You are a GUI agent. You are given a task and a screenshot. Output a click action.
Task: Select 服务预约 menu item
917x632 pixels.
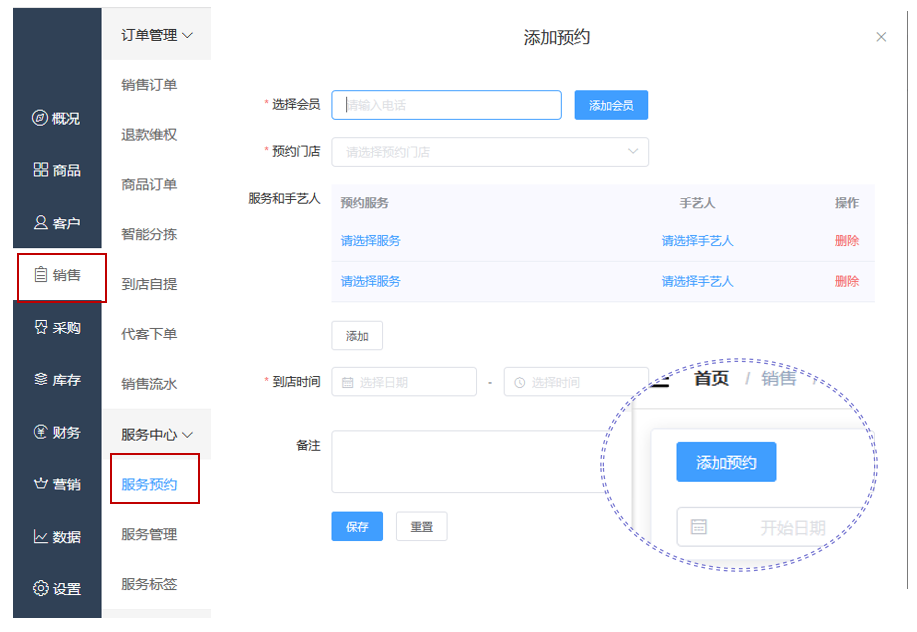point(149,484)
